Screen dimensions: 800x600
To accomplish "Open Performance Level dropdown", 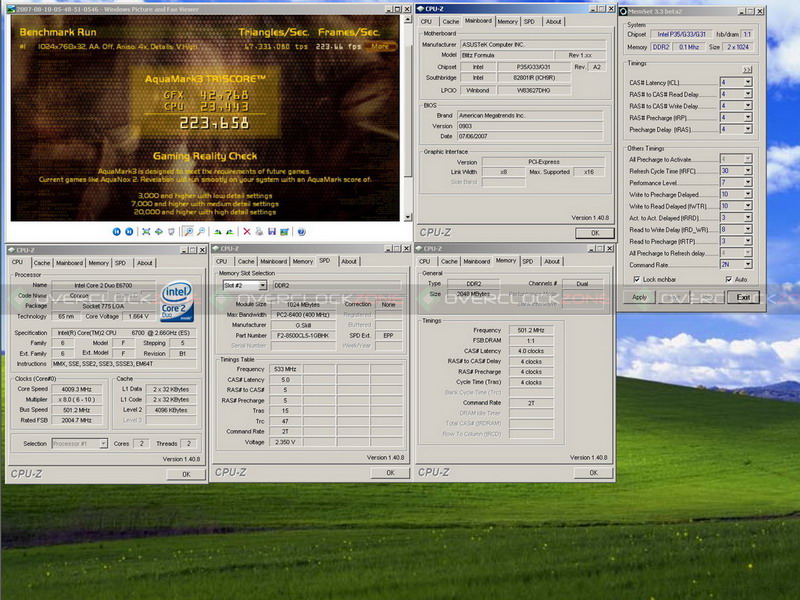I will point(747,183).
